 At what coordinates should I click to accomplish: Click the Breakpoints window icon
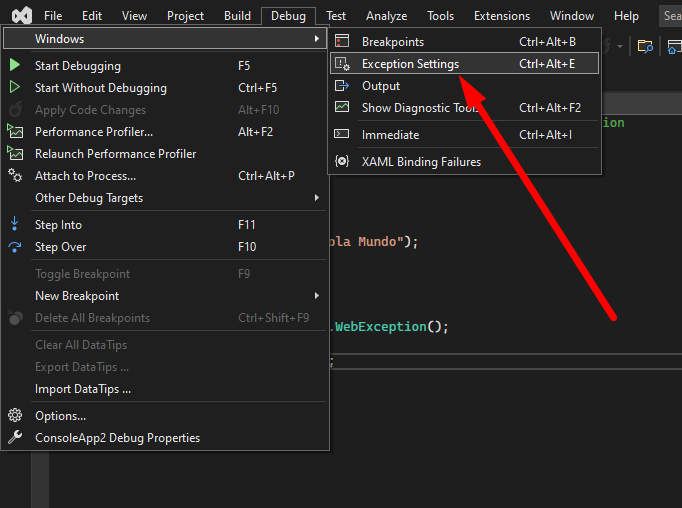(342, 42)
